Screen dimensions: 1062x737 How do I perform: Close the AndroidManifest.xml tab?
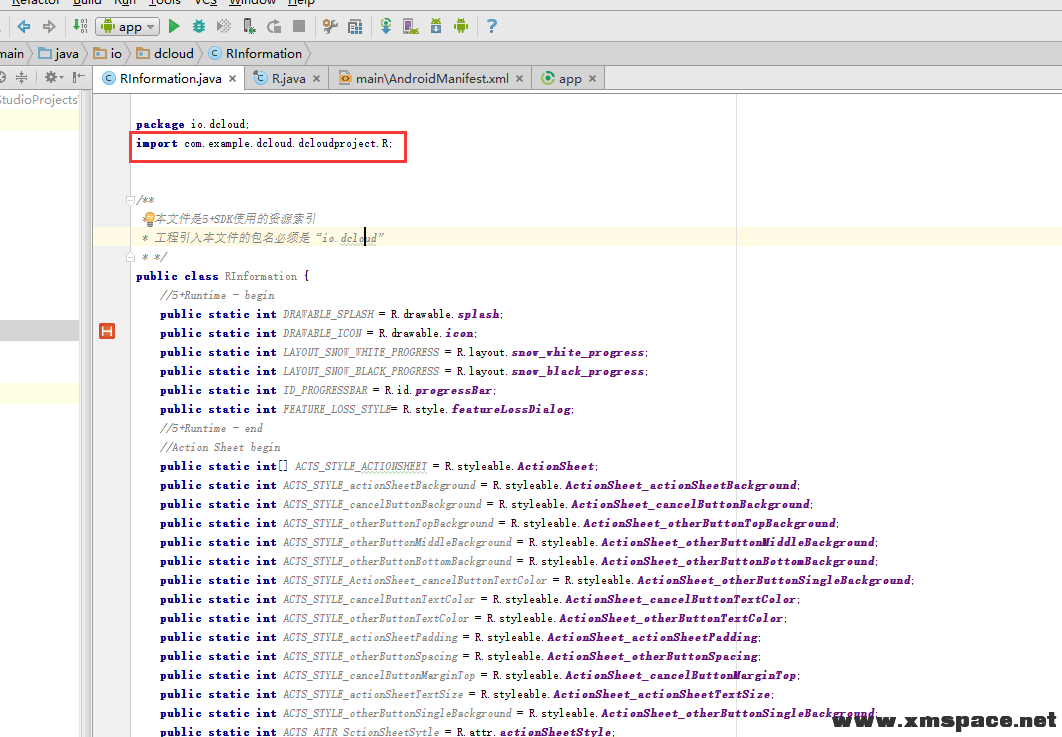(519, 79)
